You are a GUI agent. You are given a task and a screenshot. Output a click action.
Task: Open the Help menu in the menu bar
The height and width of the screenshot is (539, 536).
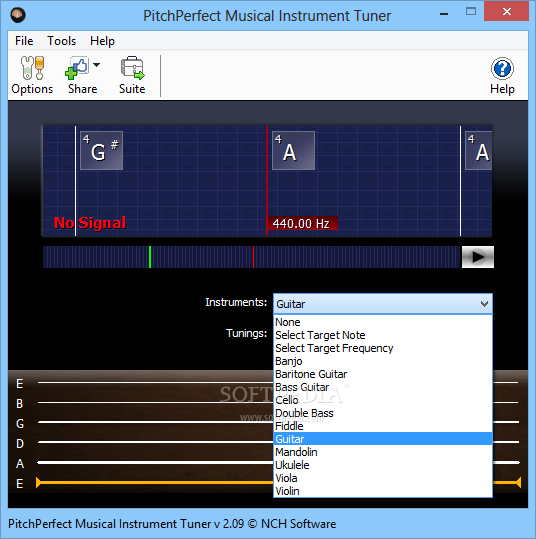[x=102, y=41]
